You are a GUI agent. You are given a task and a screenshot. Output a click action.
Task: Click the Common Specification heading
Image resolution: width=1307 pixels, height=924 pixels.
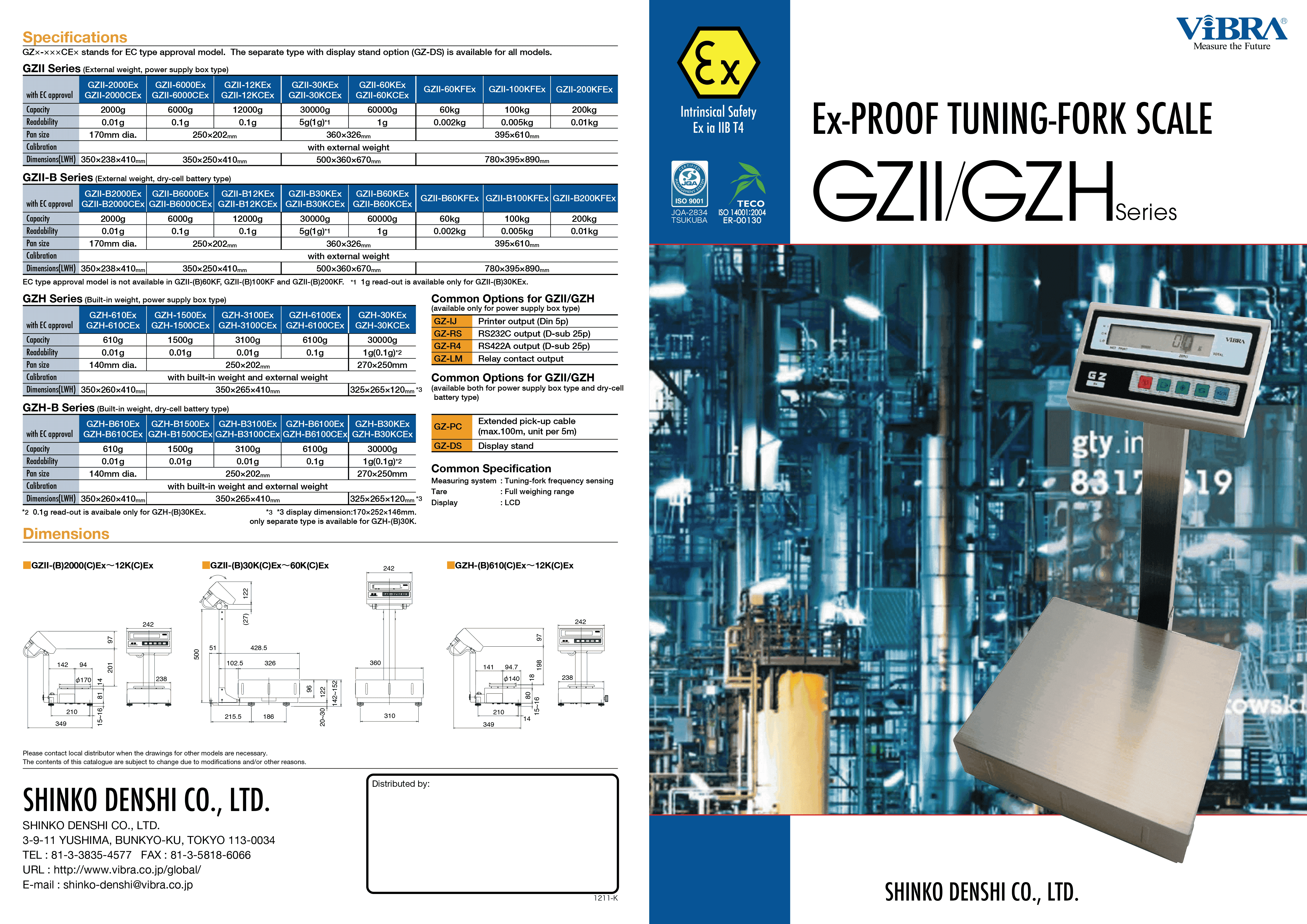coord(491,468)
